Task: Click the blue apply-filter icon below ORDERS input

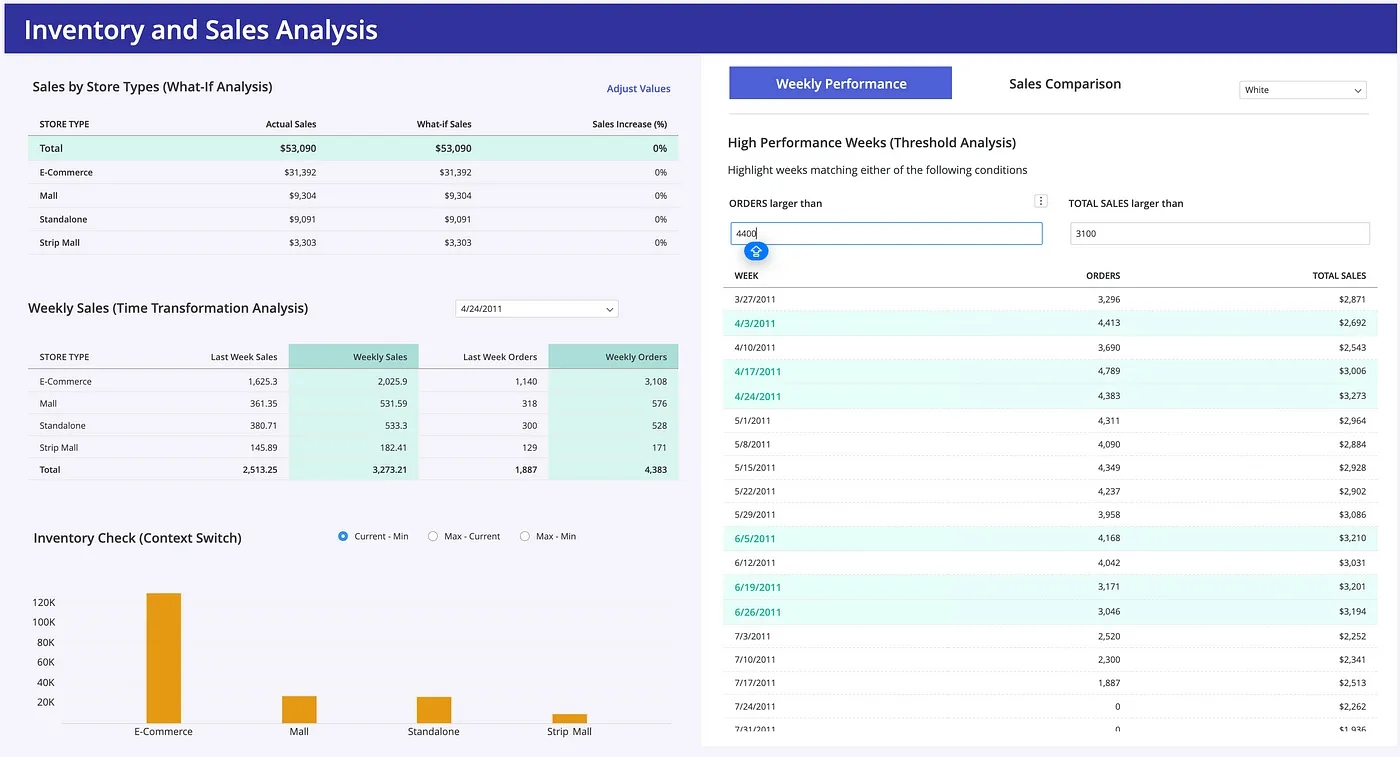Action: (756, 251)
